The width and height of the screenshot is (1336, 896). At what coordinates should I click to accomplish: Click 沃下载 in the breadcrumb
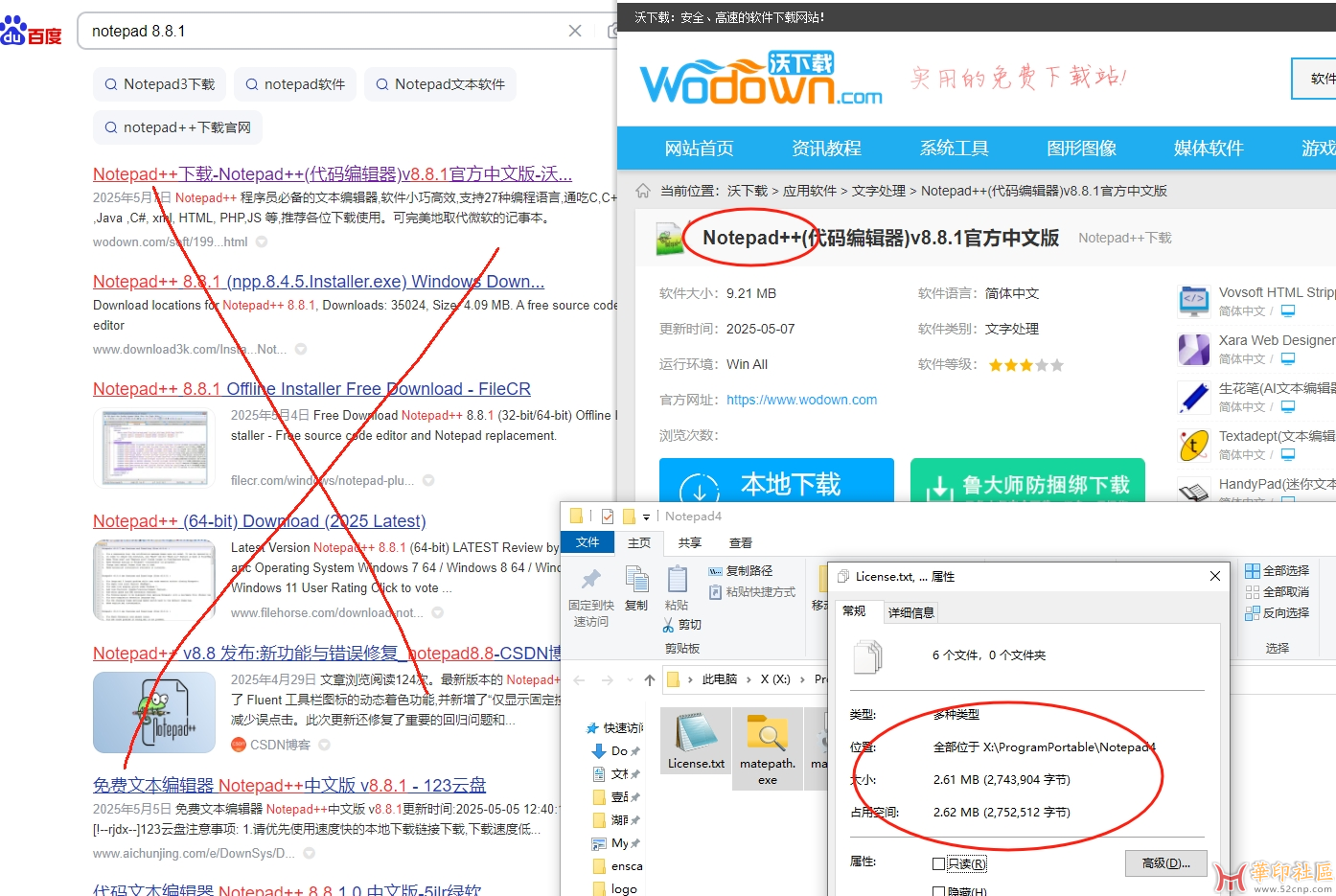point(748,191)
